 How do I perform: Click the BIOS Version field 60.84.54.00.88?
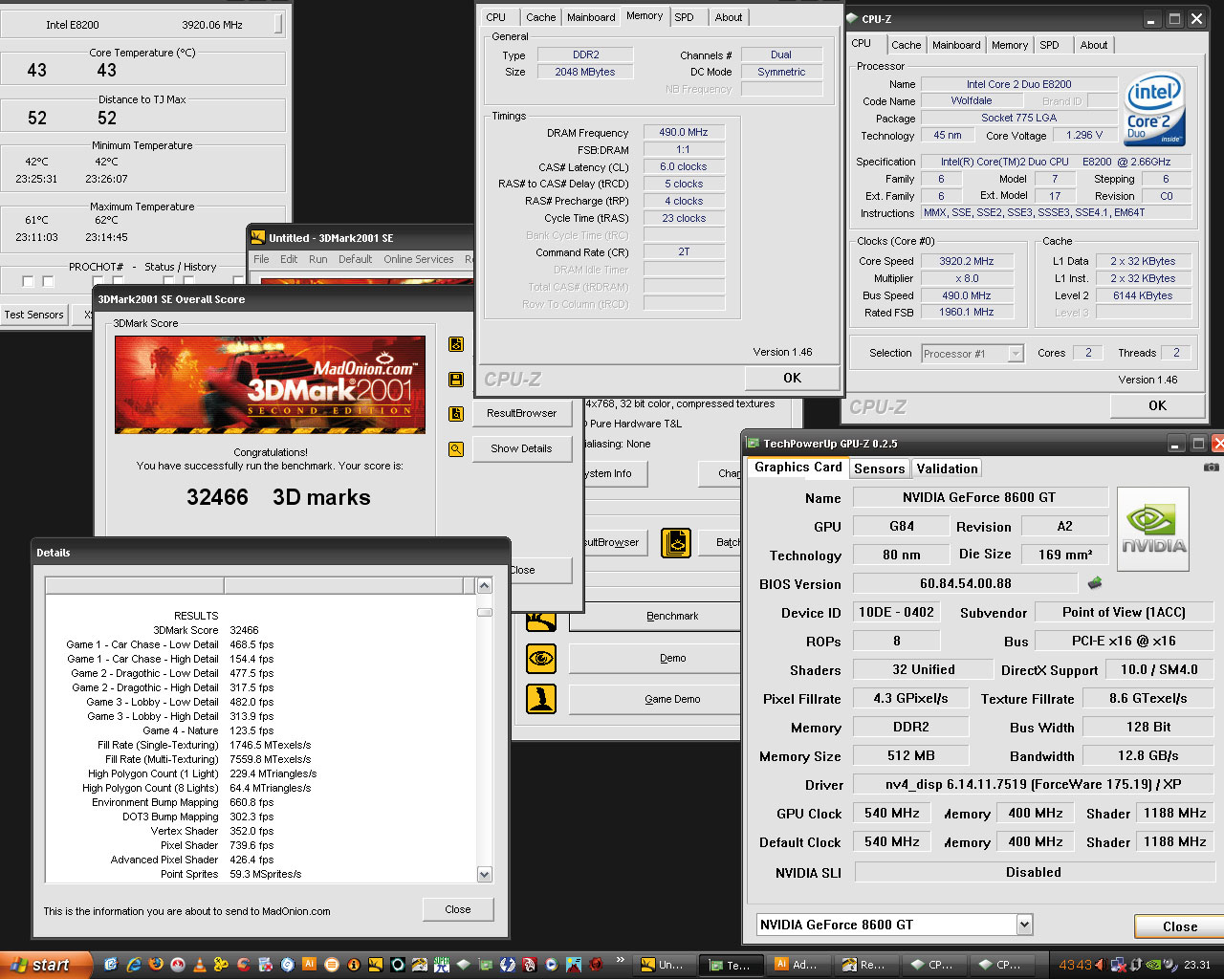point(966,583)
